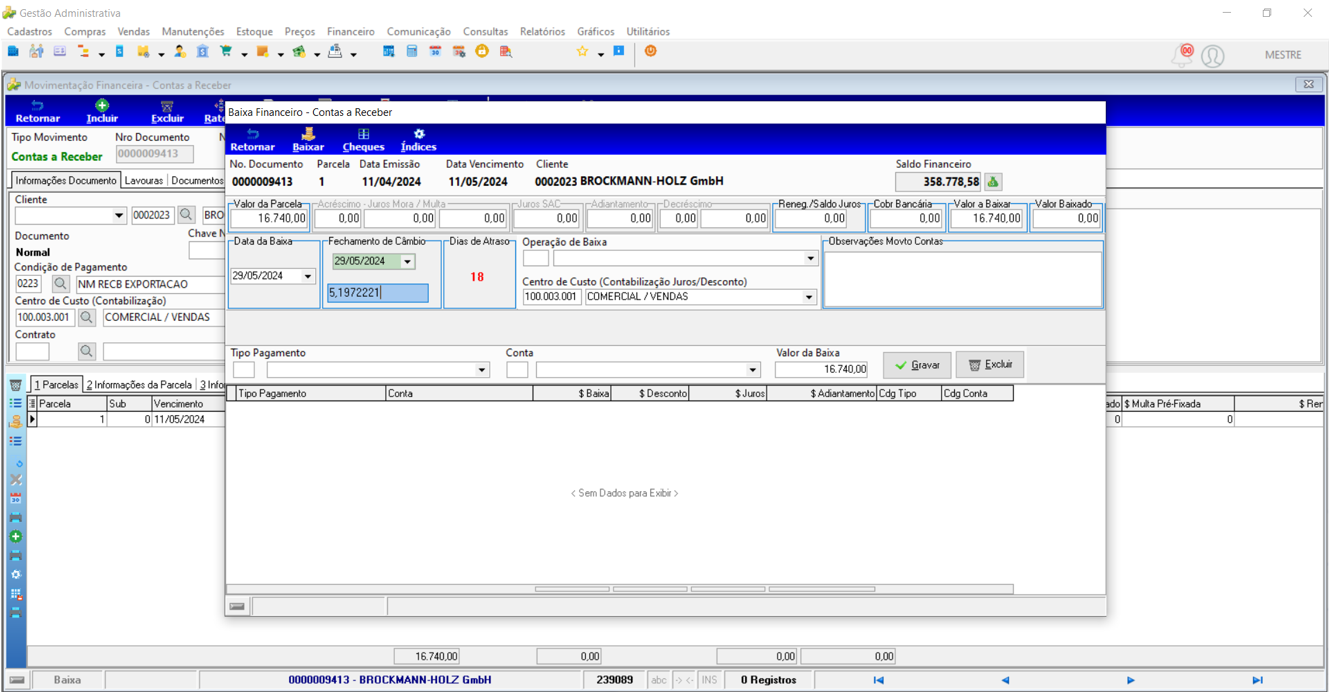Screen dimensions: 1329x692
Task: Click the Excluir button beside Gravar
Action: (990, 365)
